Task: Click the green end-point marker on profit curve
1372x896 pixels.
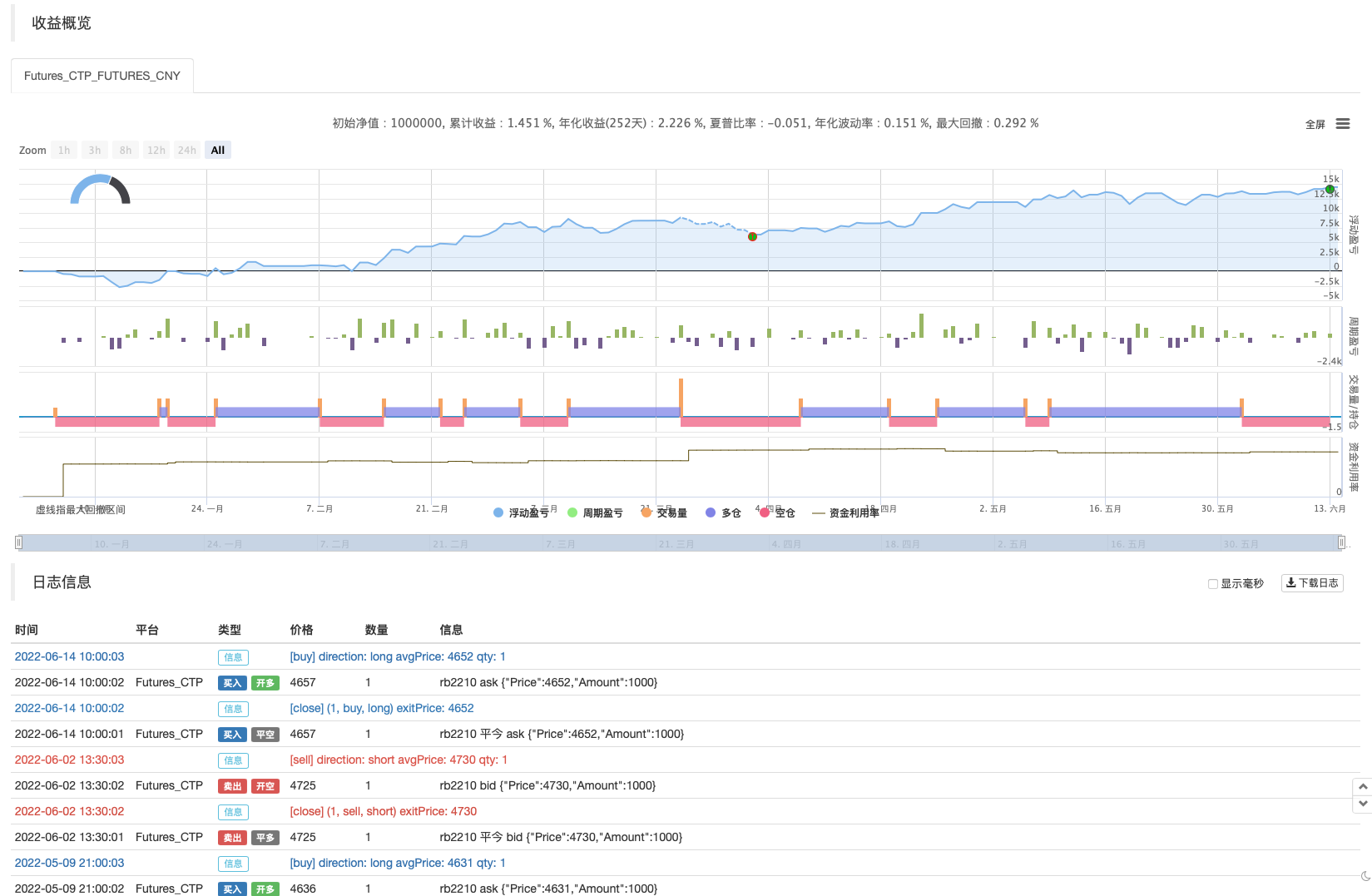Action: 1330,190
